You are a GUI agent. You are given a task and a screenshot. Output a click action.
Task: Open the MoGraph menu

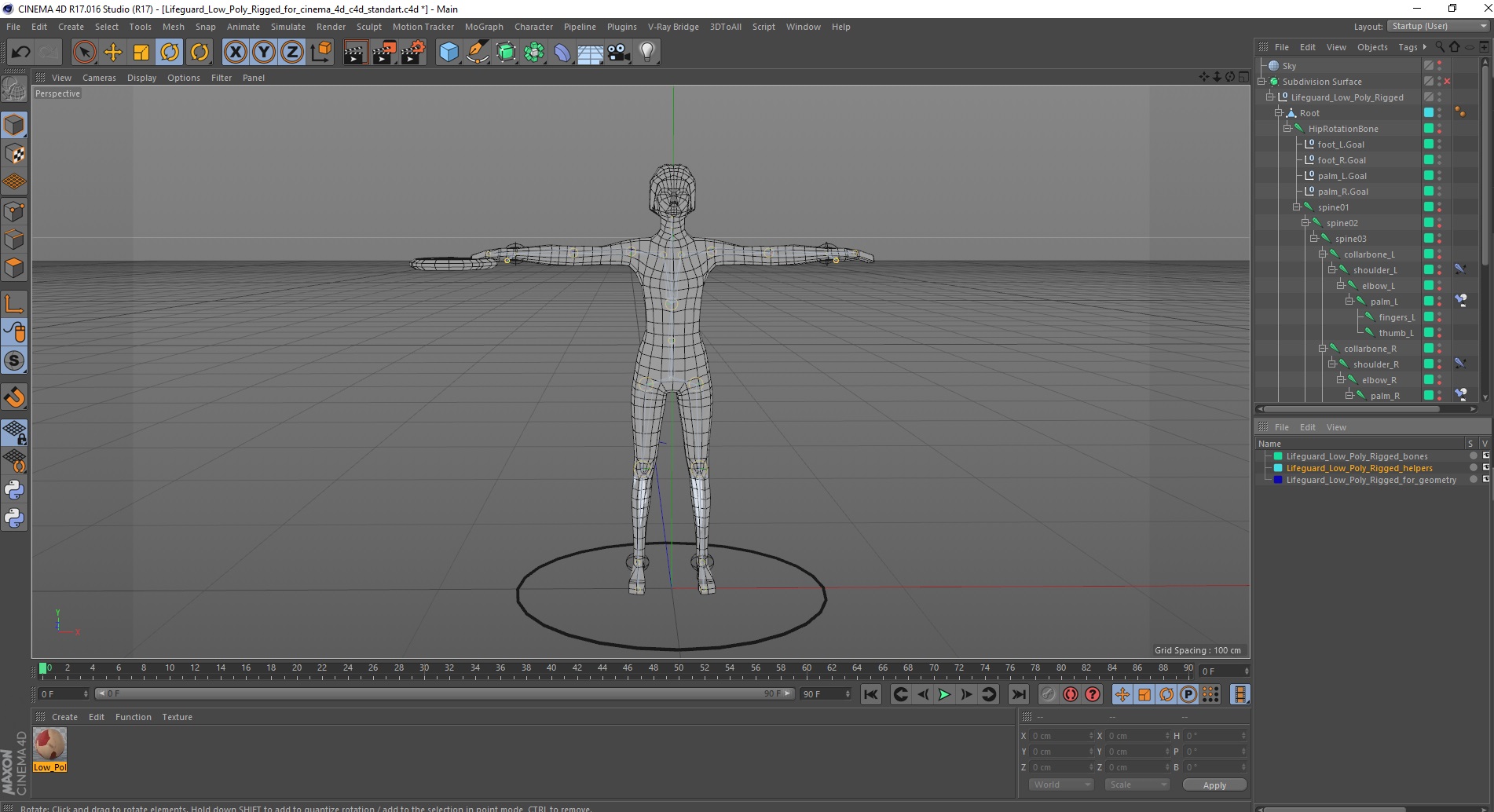coord(484,27)
